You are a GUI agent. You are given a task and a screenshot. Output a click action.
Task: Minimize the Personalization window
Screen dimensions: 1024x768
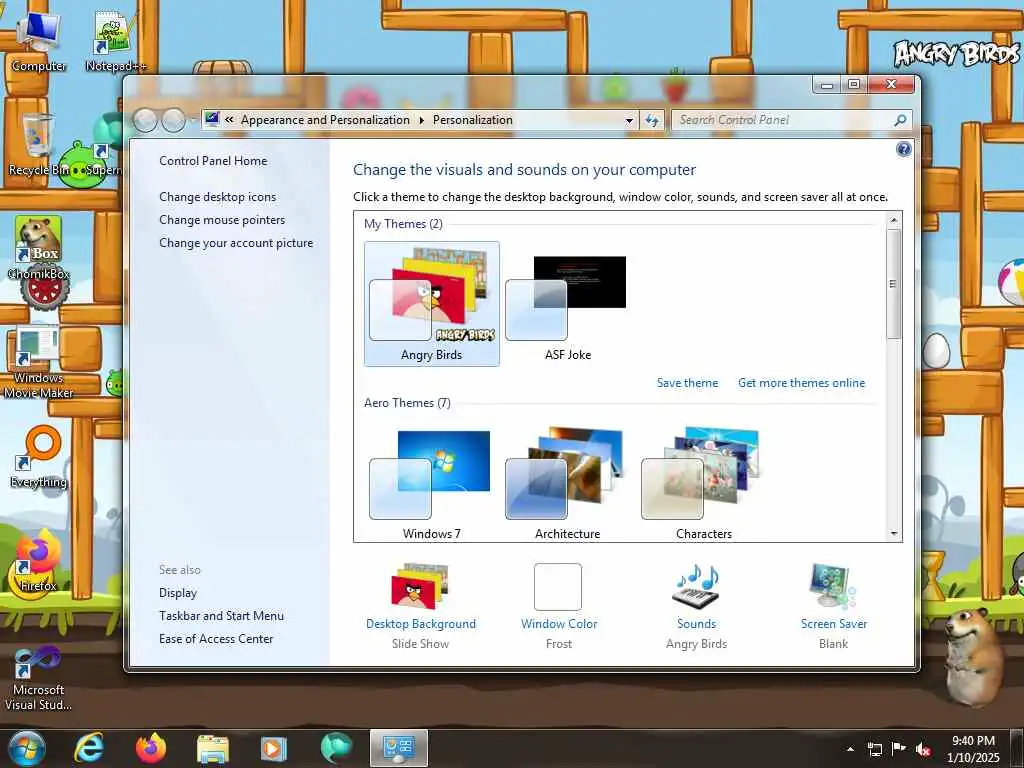click(x=827, y=84)
